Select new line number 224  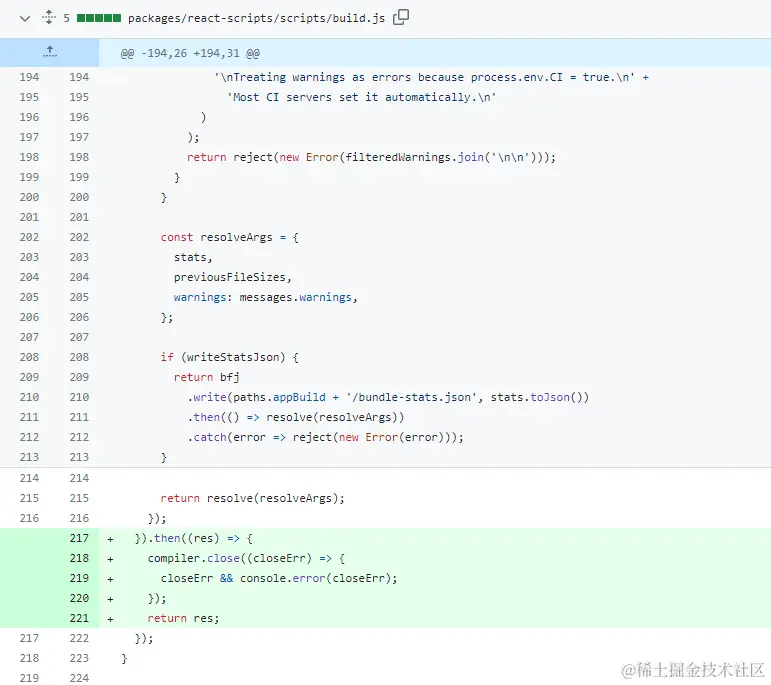pyautogui.click(x=79, y=678)
